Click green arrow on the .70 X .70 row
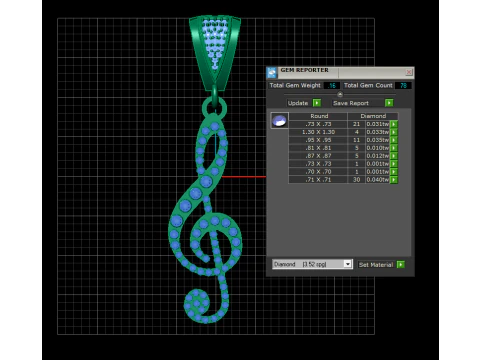 click(x=394, y=172)
